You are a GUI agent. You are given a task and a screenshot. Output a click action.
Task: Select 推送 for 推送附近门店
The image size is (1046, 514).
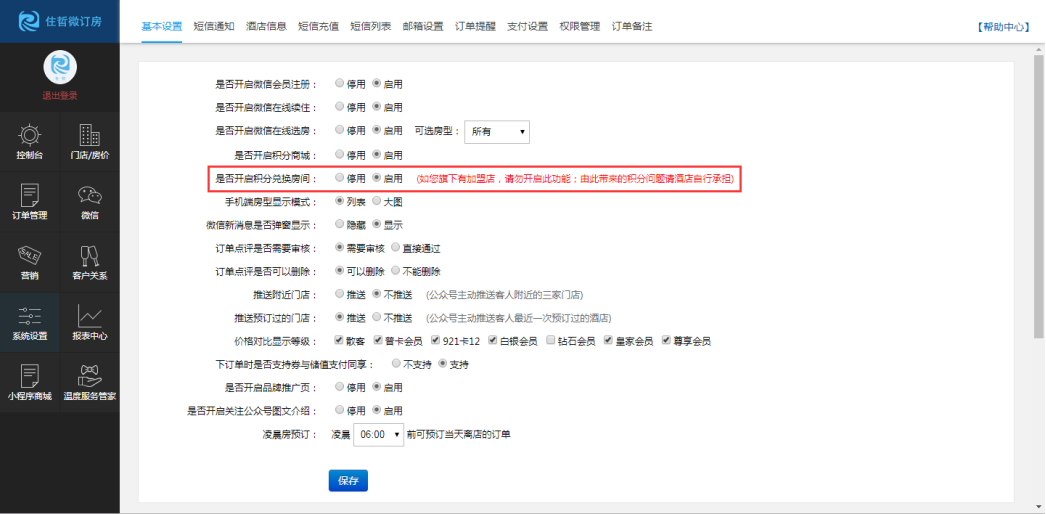click(x=340, y=294)
